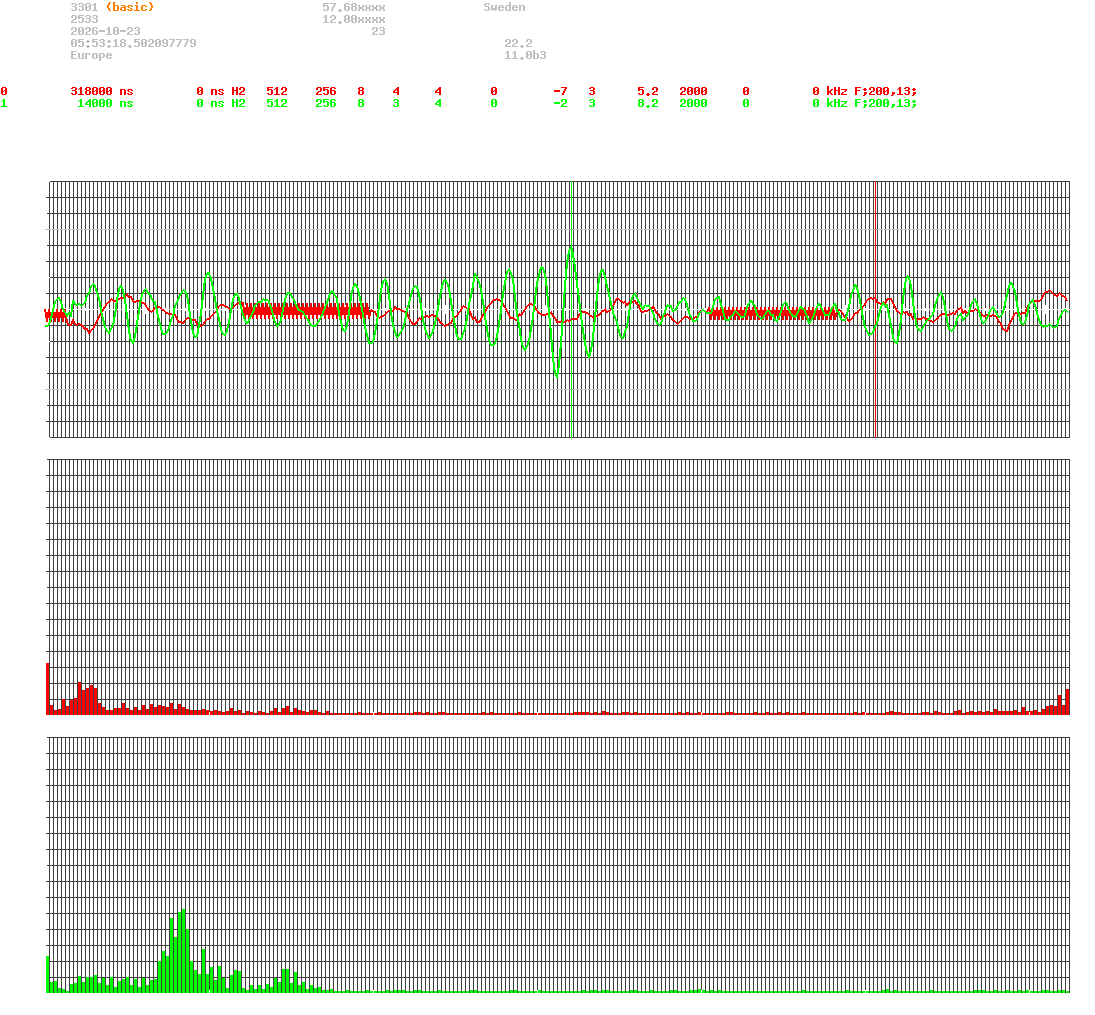Click the channel index 1 in green
Viewport: 1095px width, 1015px height.
[x=4, y=103]
